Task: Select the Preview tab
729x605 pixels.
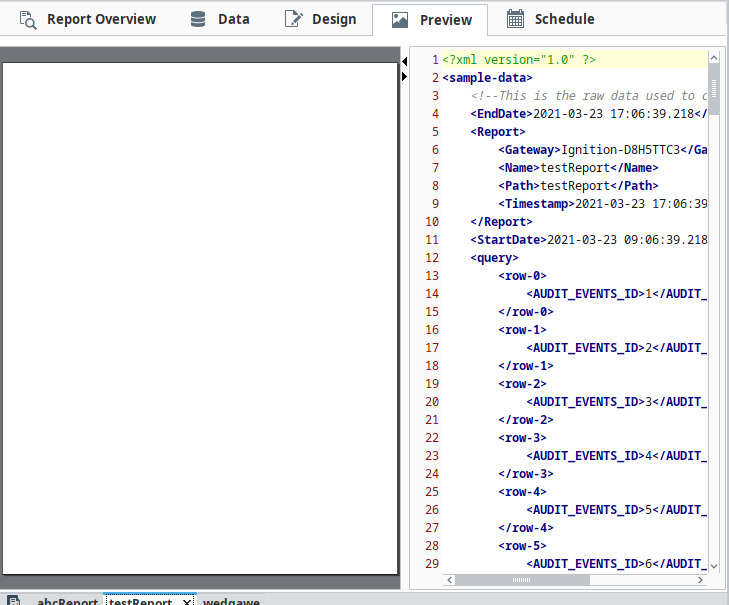Action: coord(430,20)
